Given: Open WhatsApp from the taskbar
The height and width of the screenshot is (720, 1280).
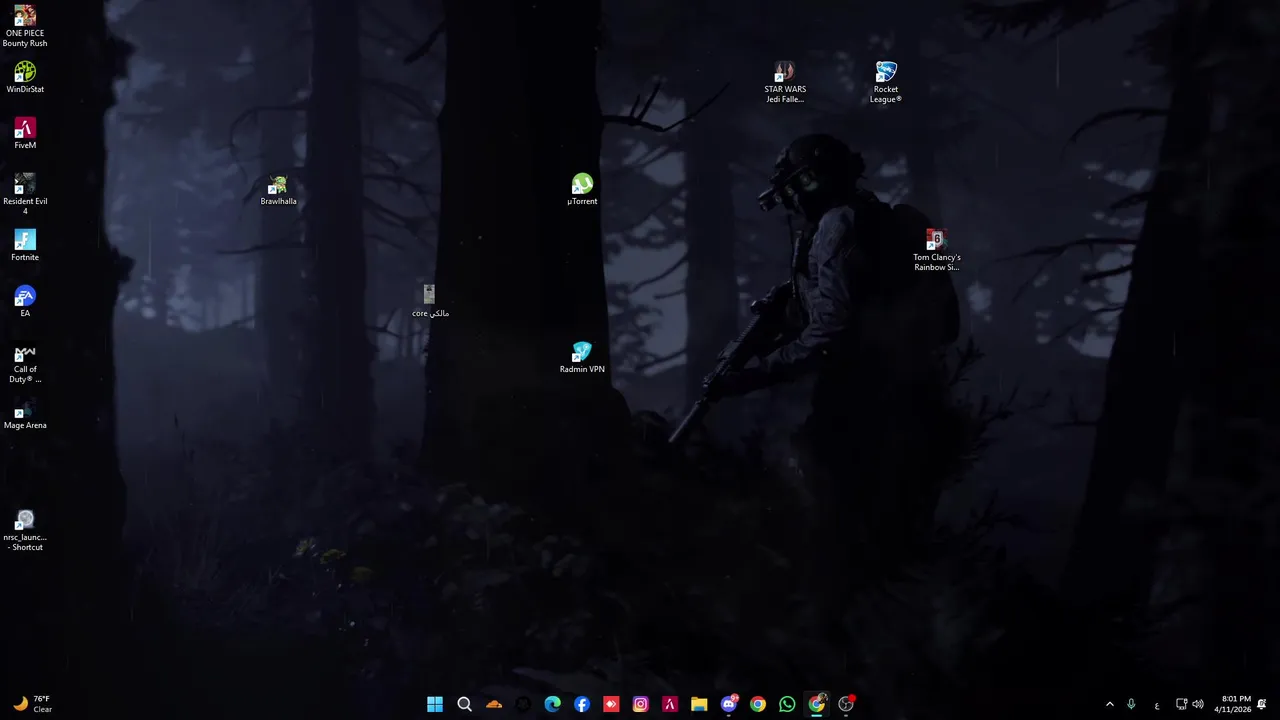Looking at the screenshot, I should 787,704.
